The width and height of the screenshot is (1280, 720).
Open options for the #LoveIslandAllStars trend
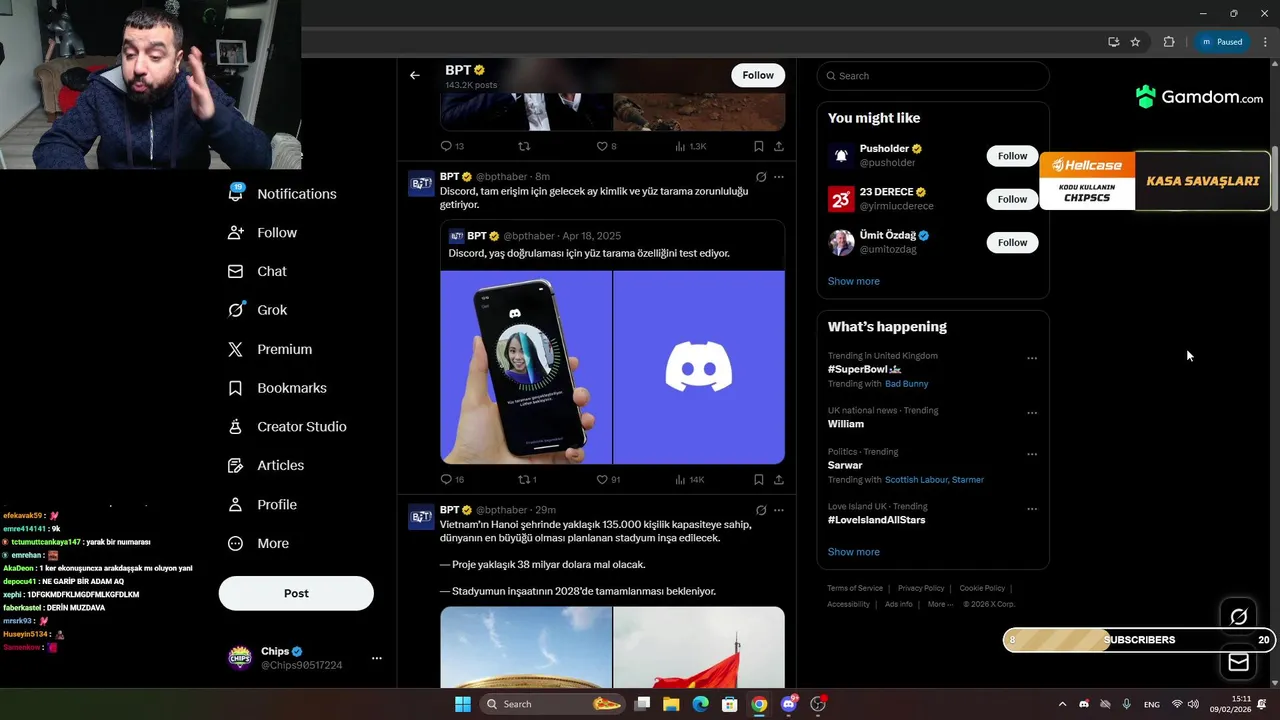tap(1032, 509)
